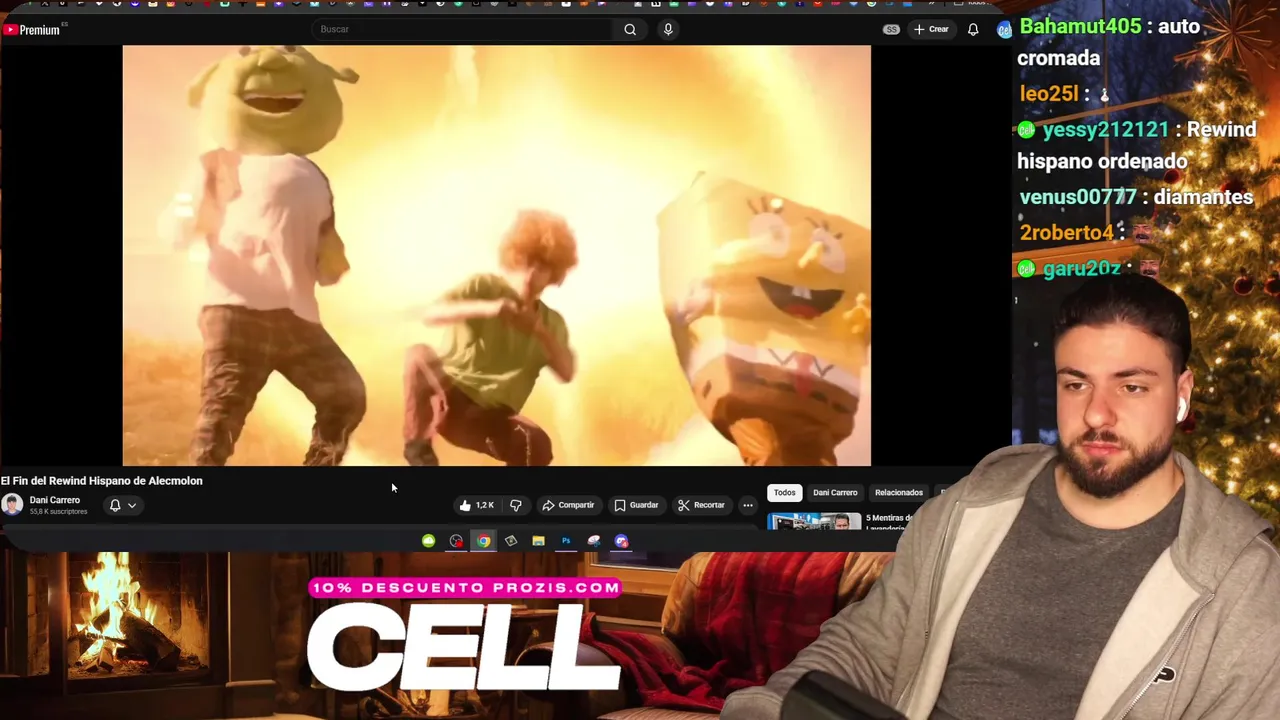Click the dark round taskbar icon with red dot
Image resolution: width=1280 pixels, height=720 pixels.
point(456,541)
